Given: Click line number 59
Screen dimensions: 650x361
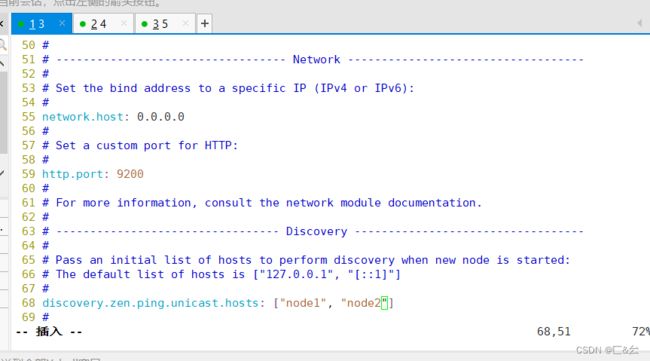Looking at the screenshot, I should pyautogui.click(x=28, y=174).
